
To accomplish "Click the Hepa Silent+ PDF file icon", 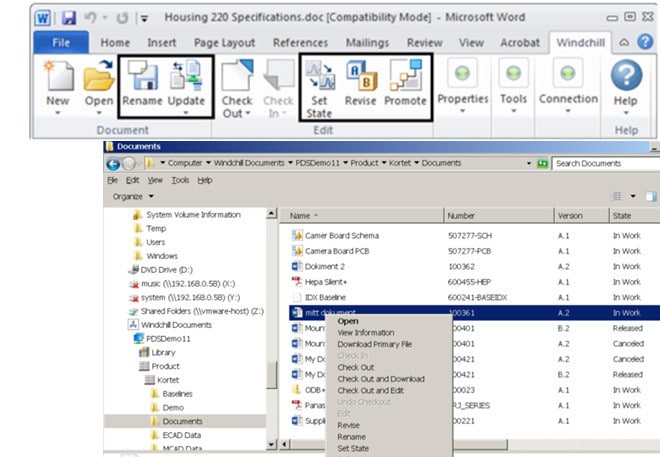I will pos(297,282).
